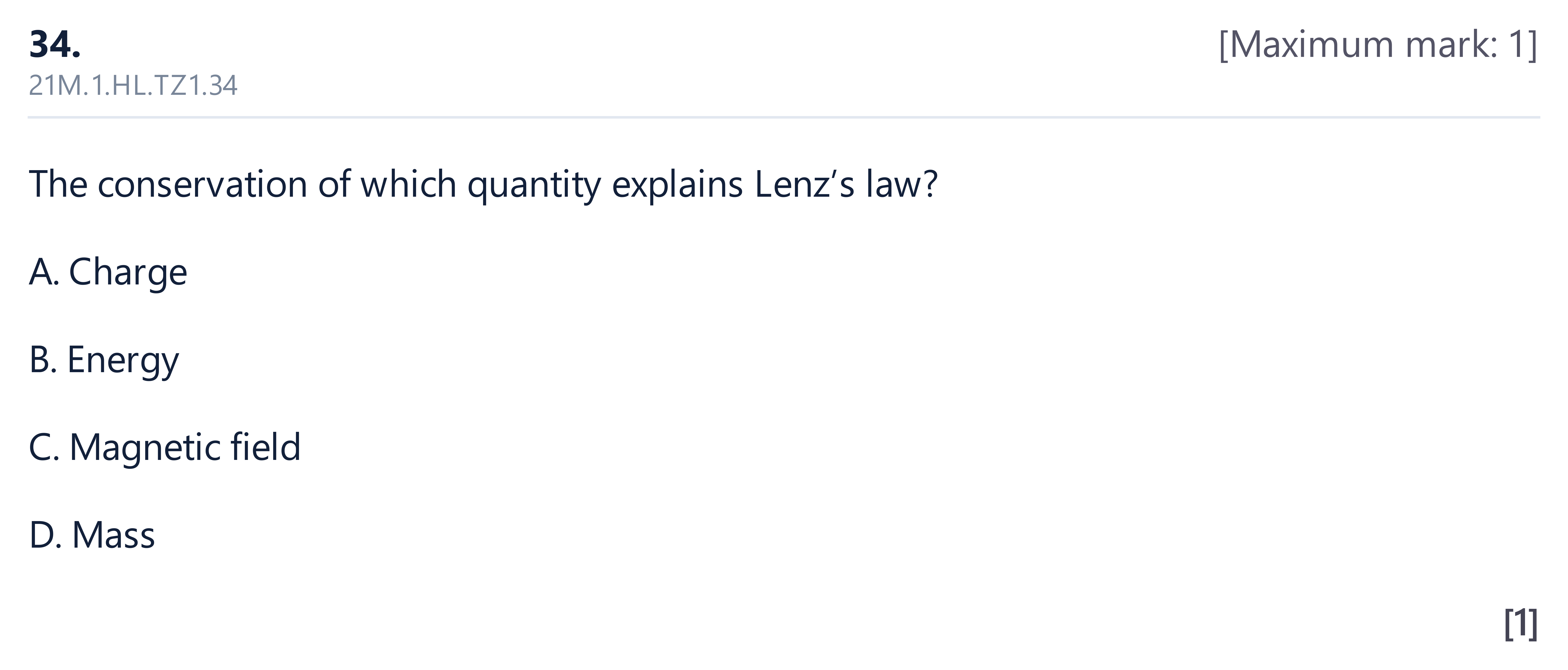Click the word Mass in option D
1568x670 pixels.
(113, 535)
